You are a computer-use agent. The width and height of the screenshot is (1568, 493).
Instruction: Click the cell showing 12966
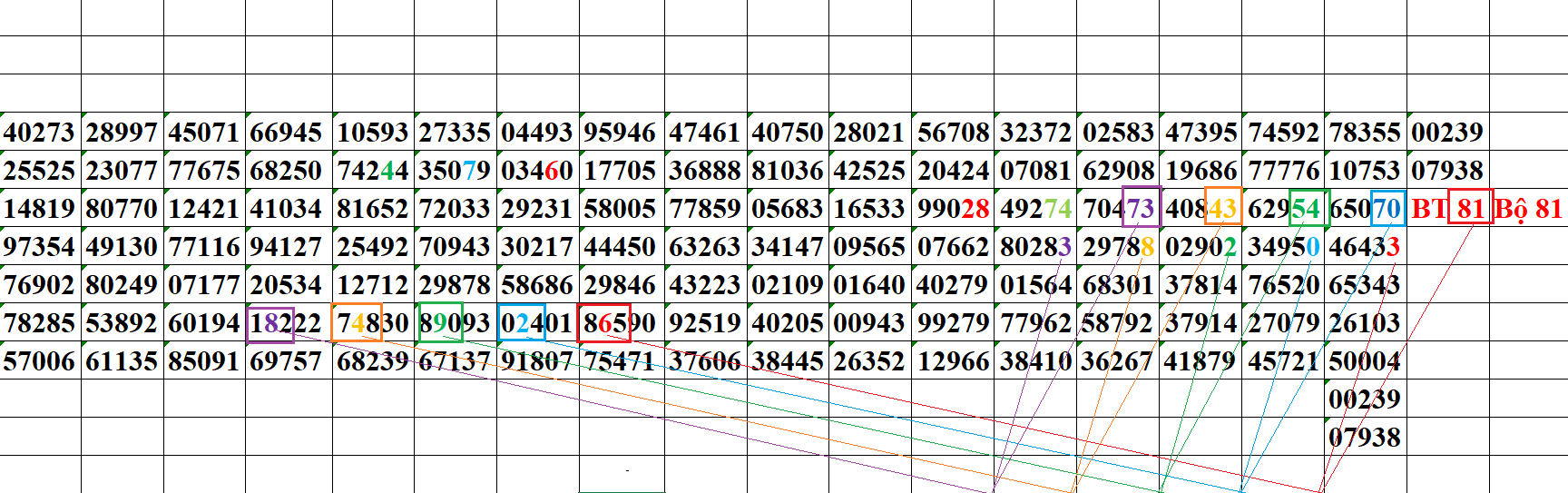[953, 361]
